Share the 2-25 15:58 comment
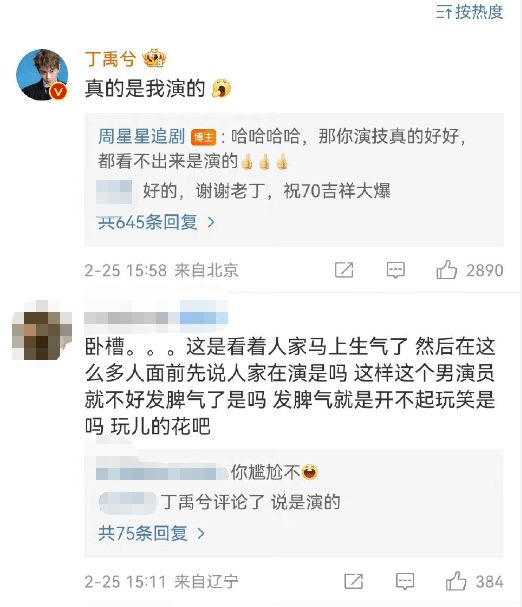The width and height of the screenshot is (522, 607). [x=344, y=270]
